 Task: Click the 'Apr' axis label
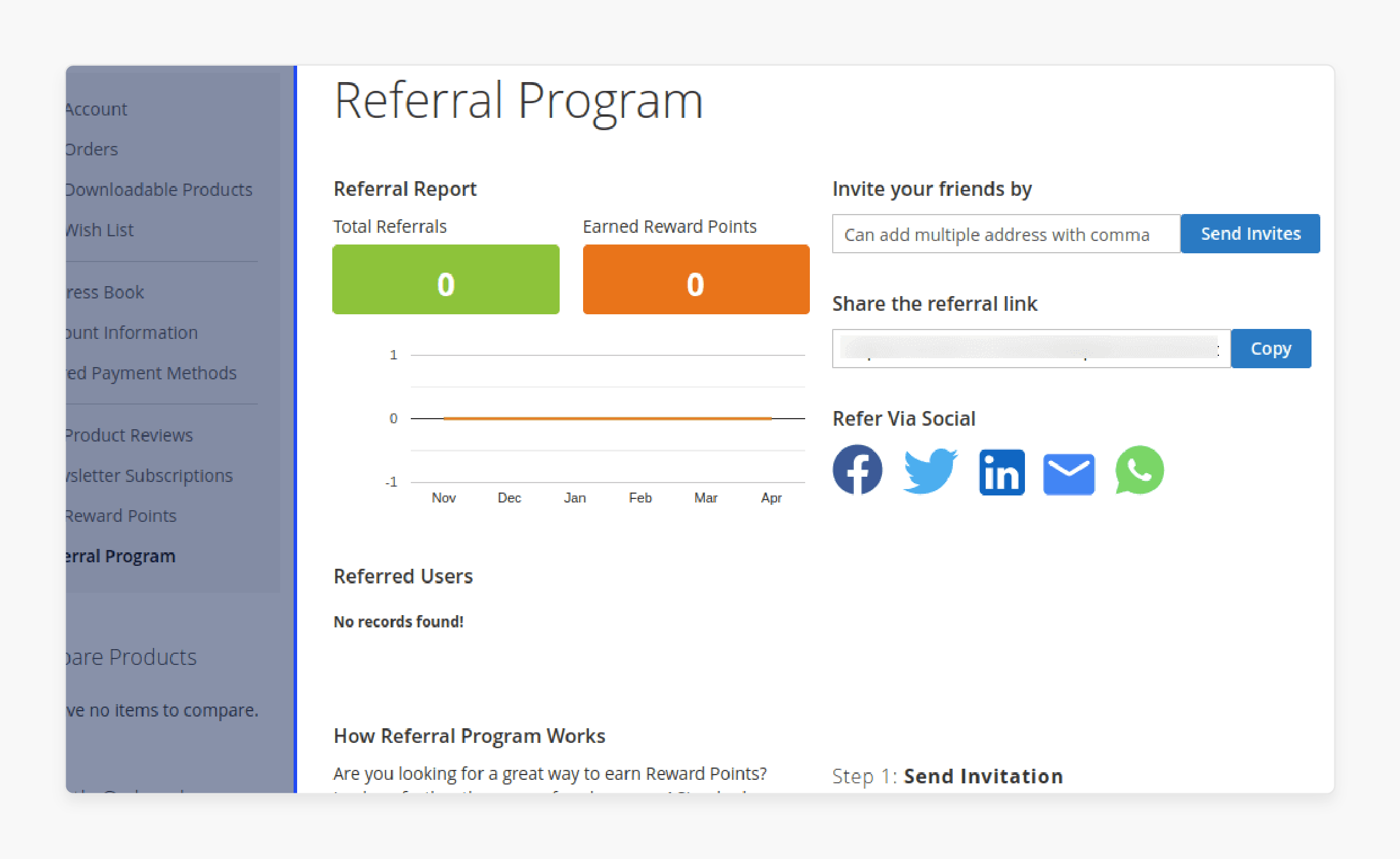(771, 498)
